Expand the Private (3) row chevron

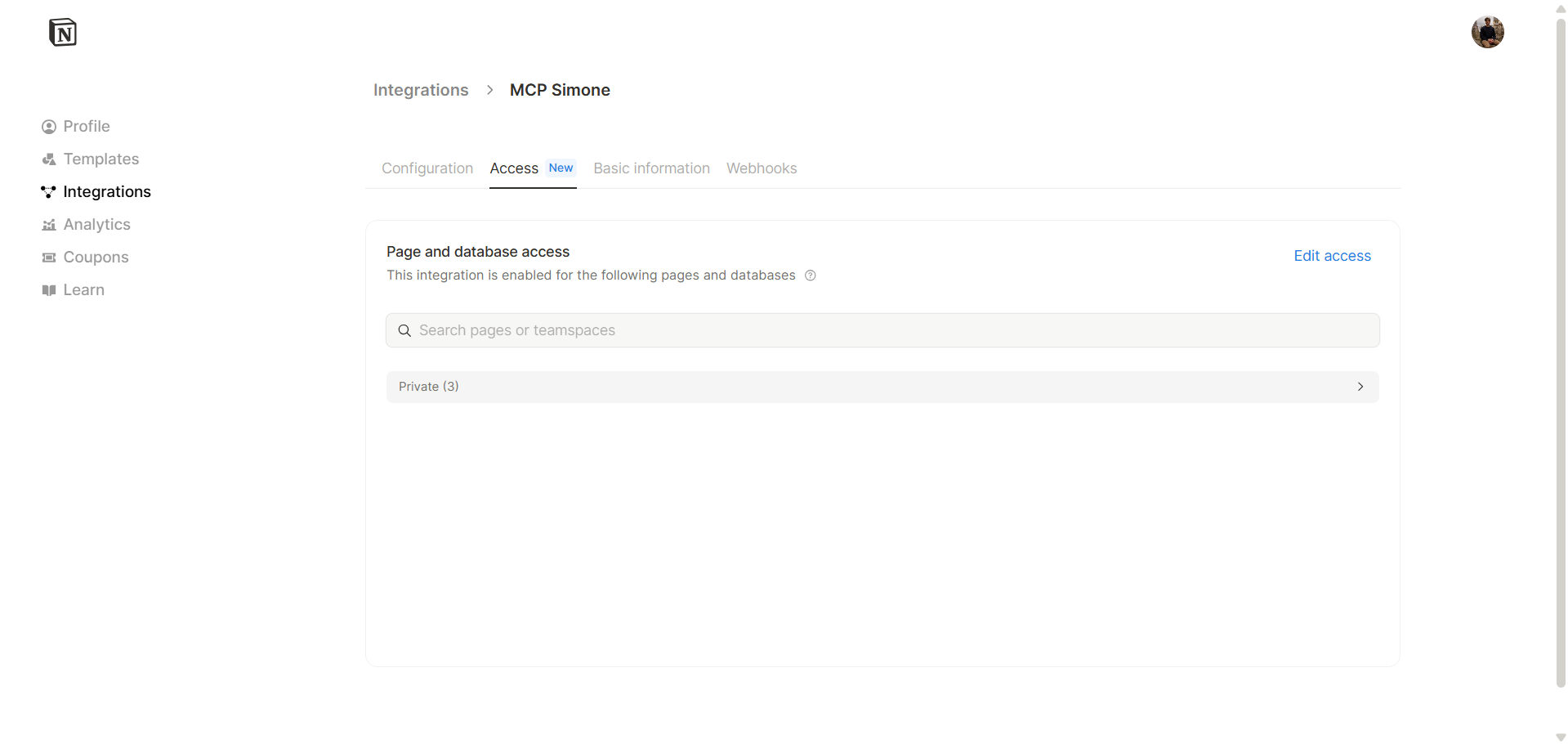click(1360, 387)
